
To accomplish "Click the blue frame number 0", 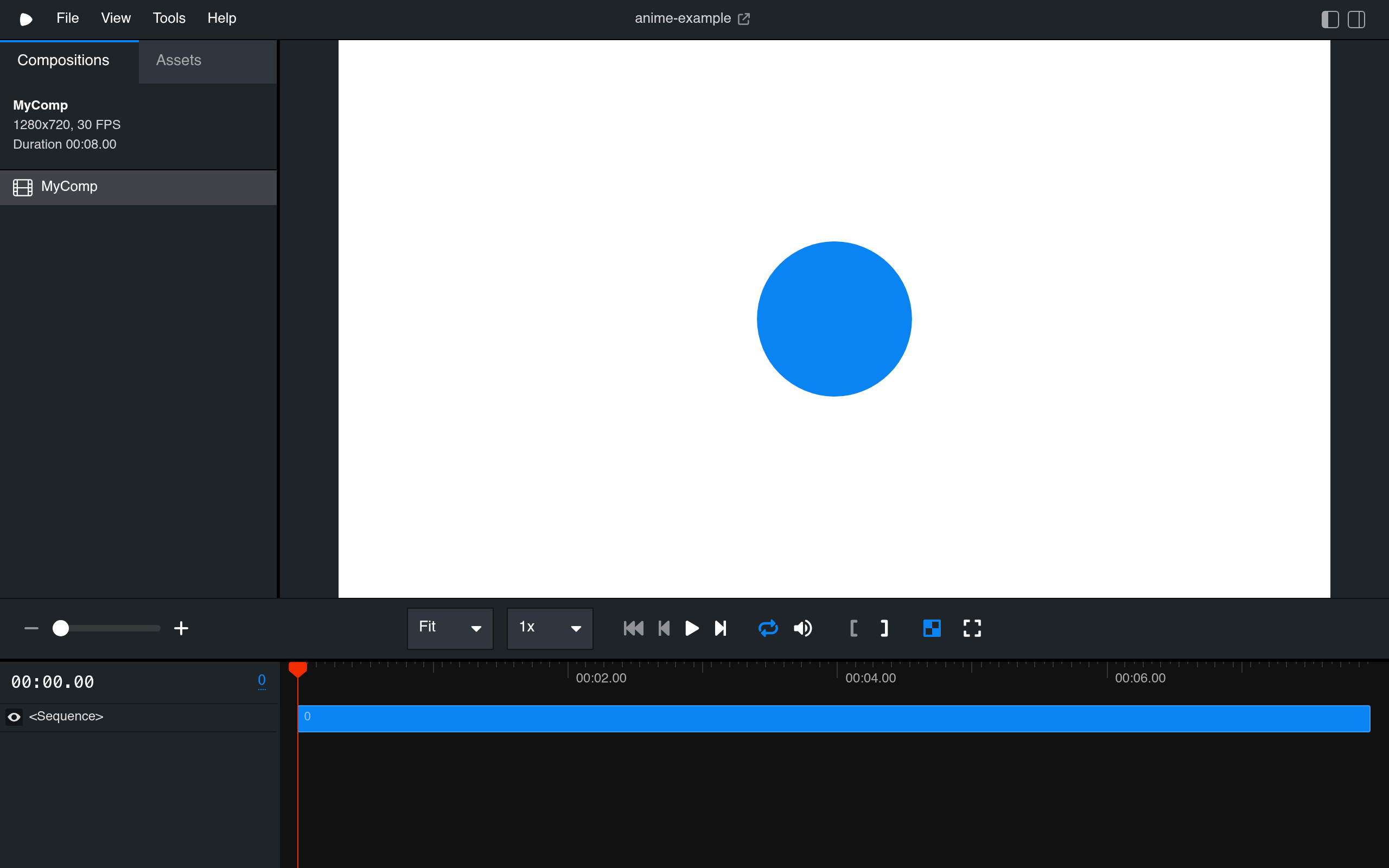I will (x=262, y=680).
